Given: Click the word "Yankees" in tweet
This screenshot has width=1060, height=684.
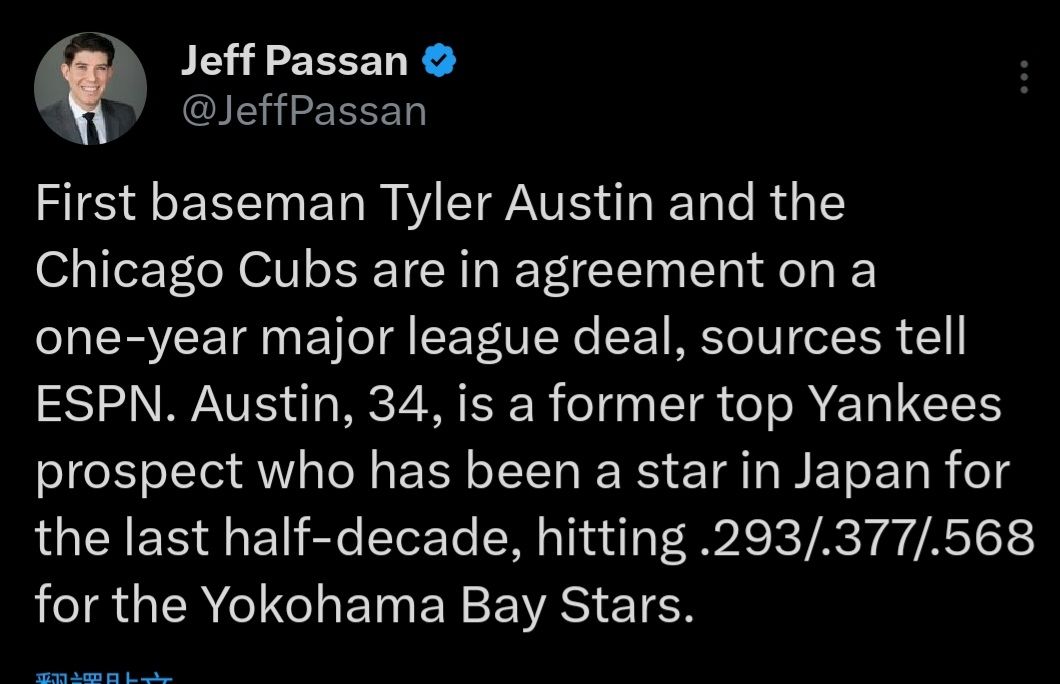Looking at the screenshot, I should point(904,405).
